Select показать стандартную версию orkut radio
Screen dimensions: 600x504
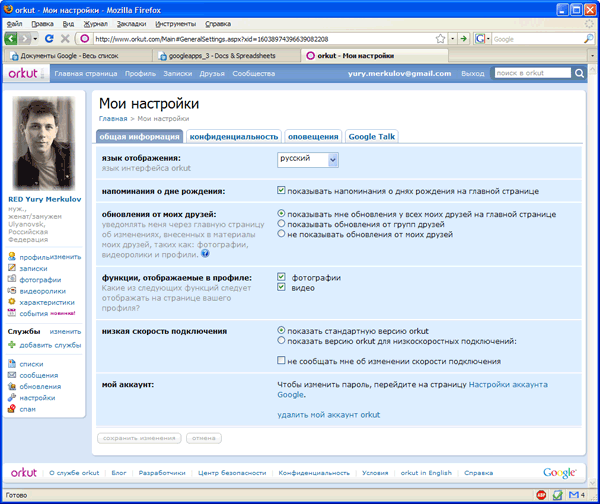point(281,330)
